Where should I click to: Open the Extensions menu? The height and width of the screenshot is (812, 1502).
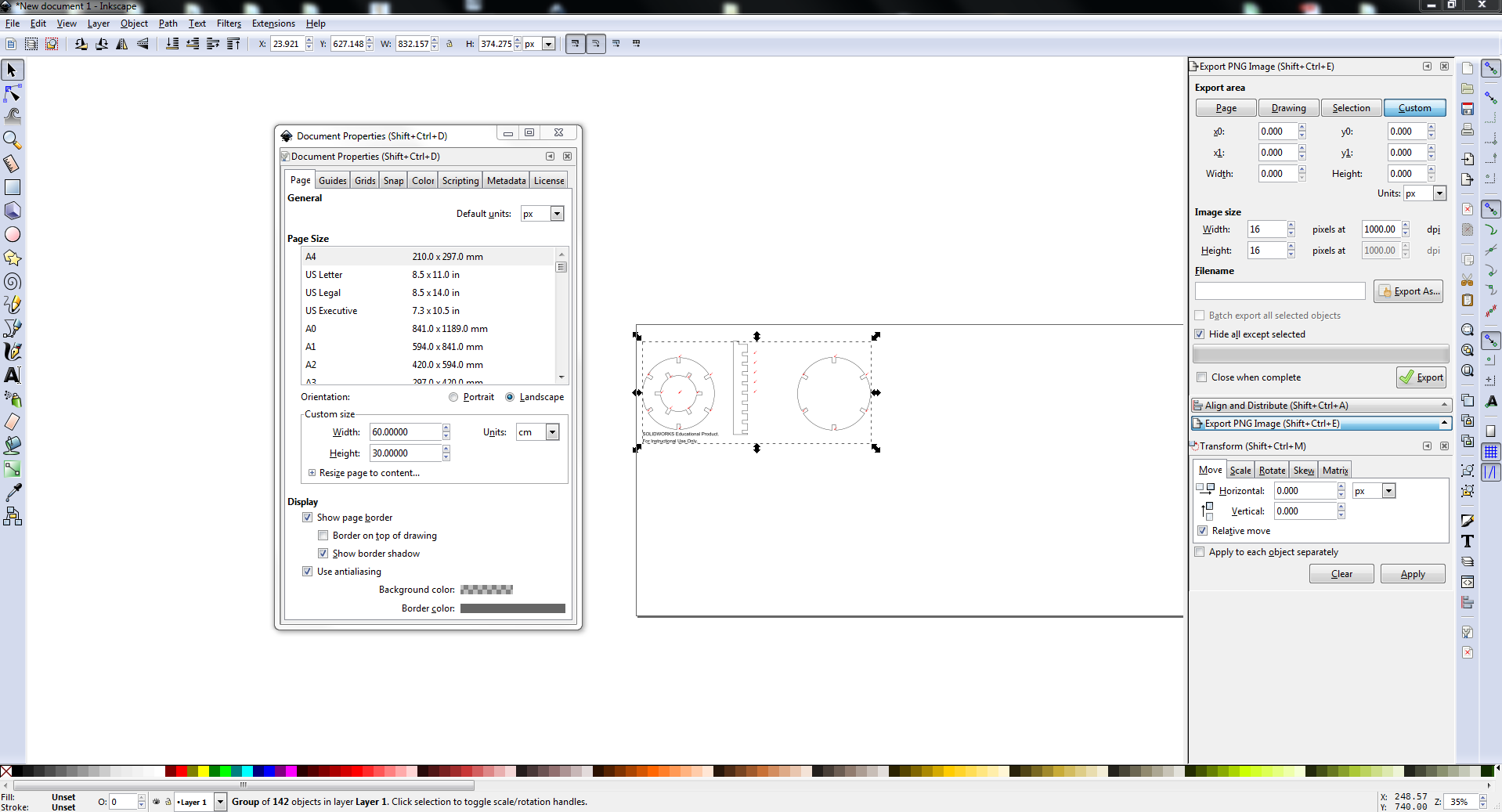(x=273, y=23)
